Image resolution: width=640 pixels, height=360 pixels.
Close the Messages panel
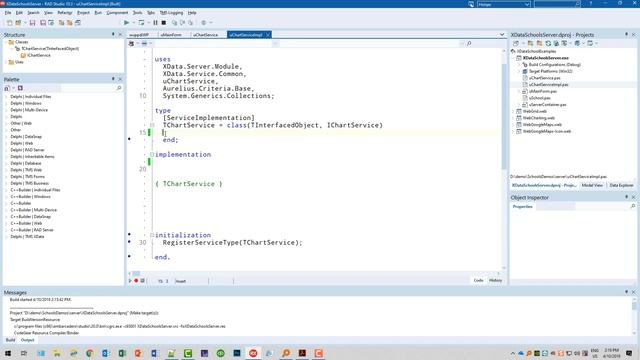coord(633,292)
